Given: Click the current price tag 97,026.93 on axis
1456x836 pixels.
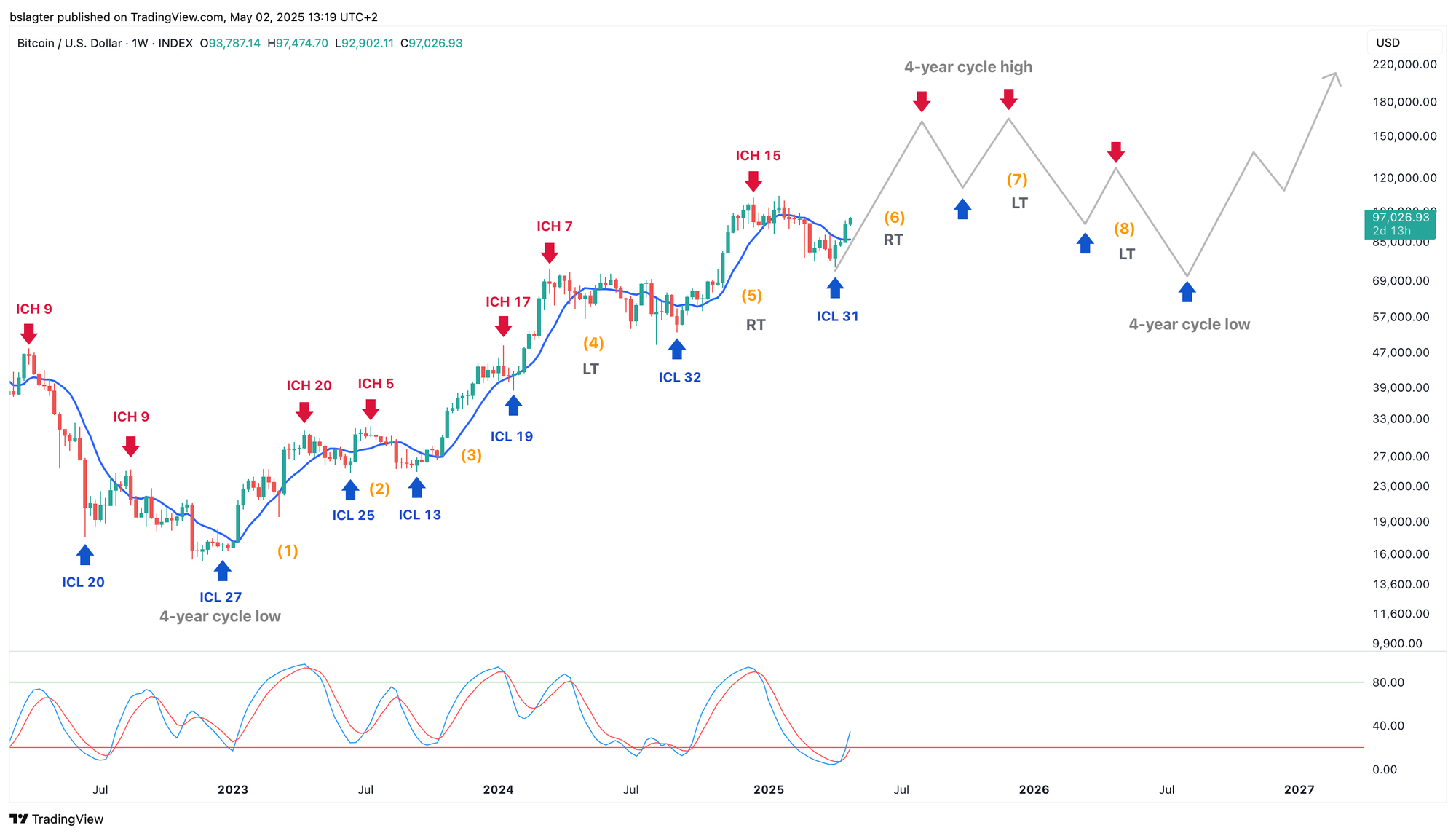Looking at the screenshot, I should tap(1399, 224).
